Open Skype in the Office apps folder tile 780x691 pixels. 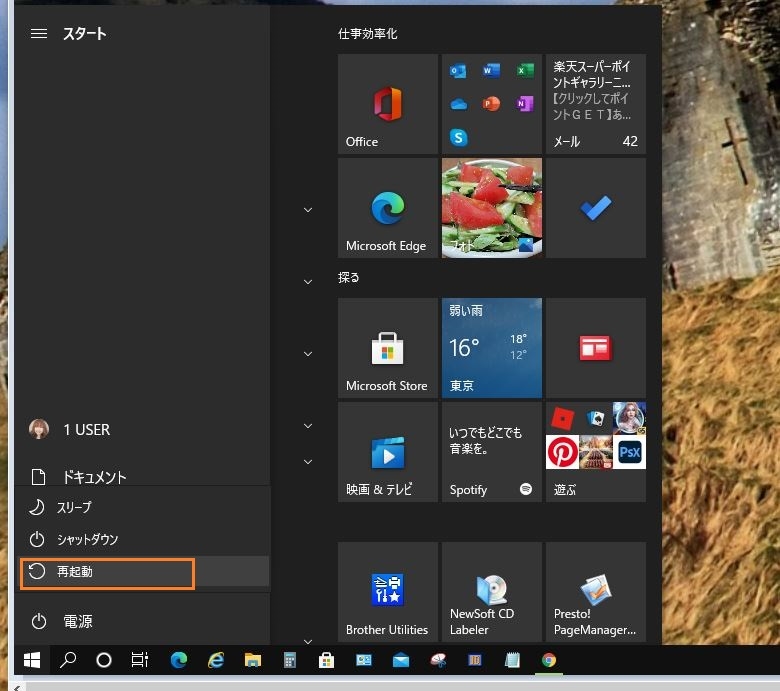458,137
